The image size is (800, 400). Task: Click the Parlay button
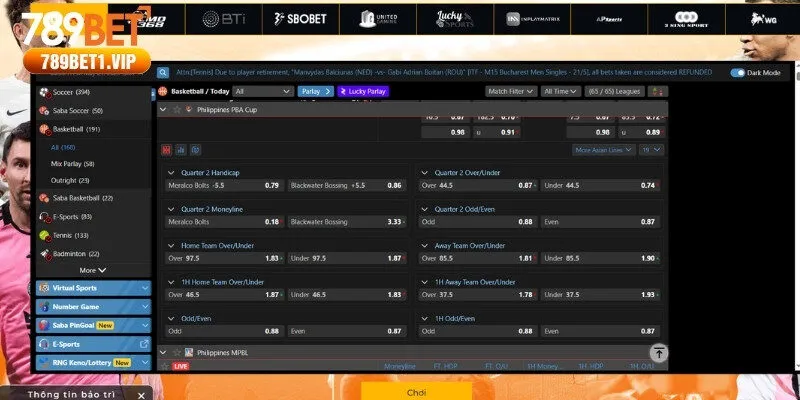pyautogui.click(x=315, y=91)
